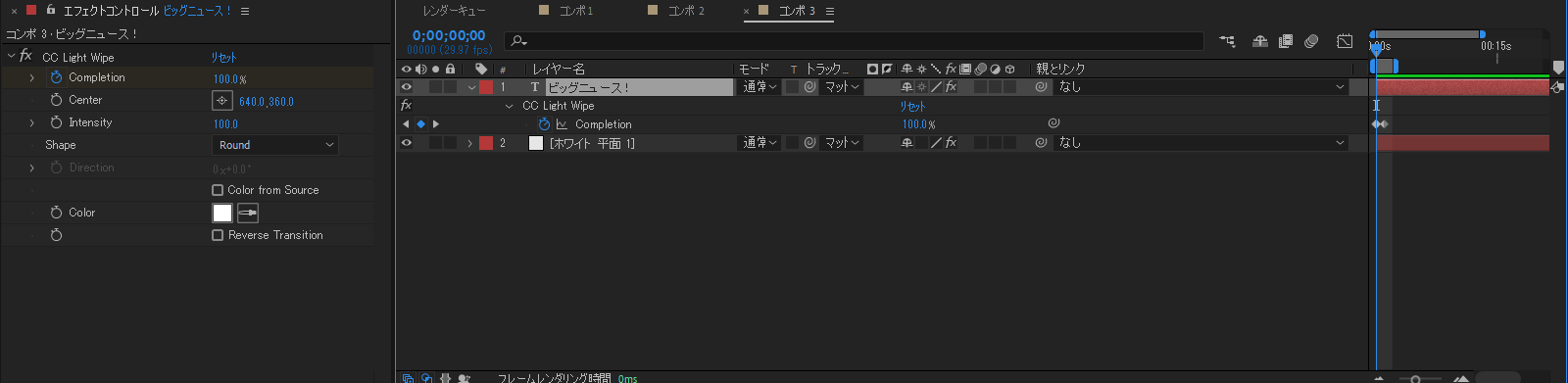Click the current timecode 0;00;00;00
The width and height of the screenshot is (1568, 383).
pyautogui.click(x=449, y=35)
